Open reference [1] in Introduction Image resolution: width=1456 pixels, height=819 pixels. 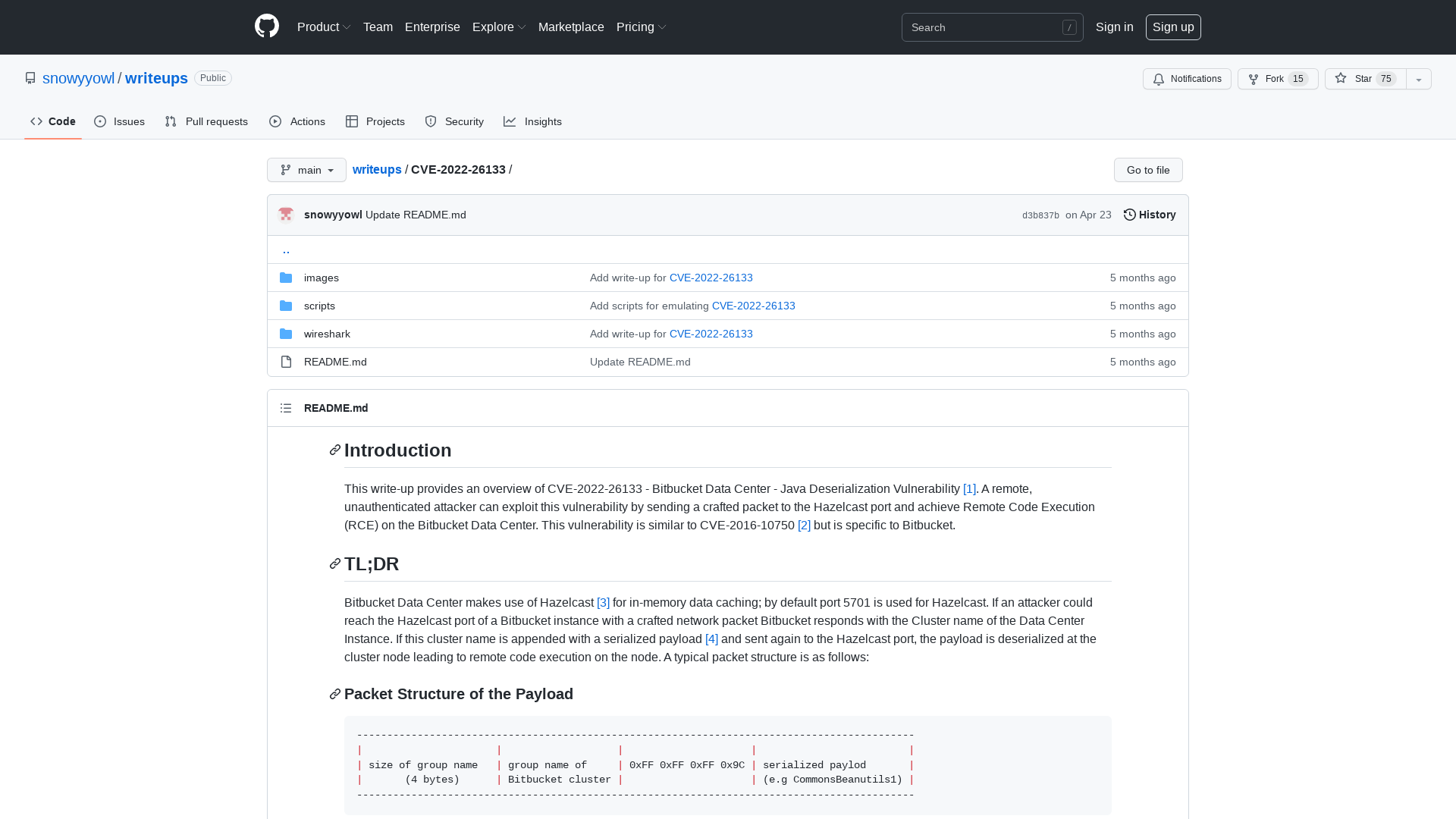(x=969, y=489)
